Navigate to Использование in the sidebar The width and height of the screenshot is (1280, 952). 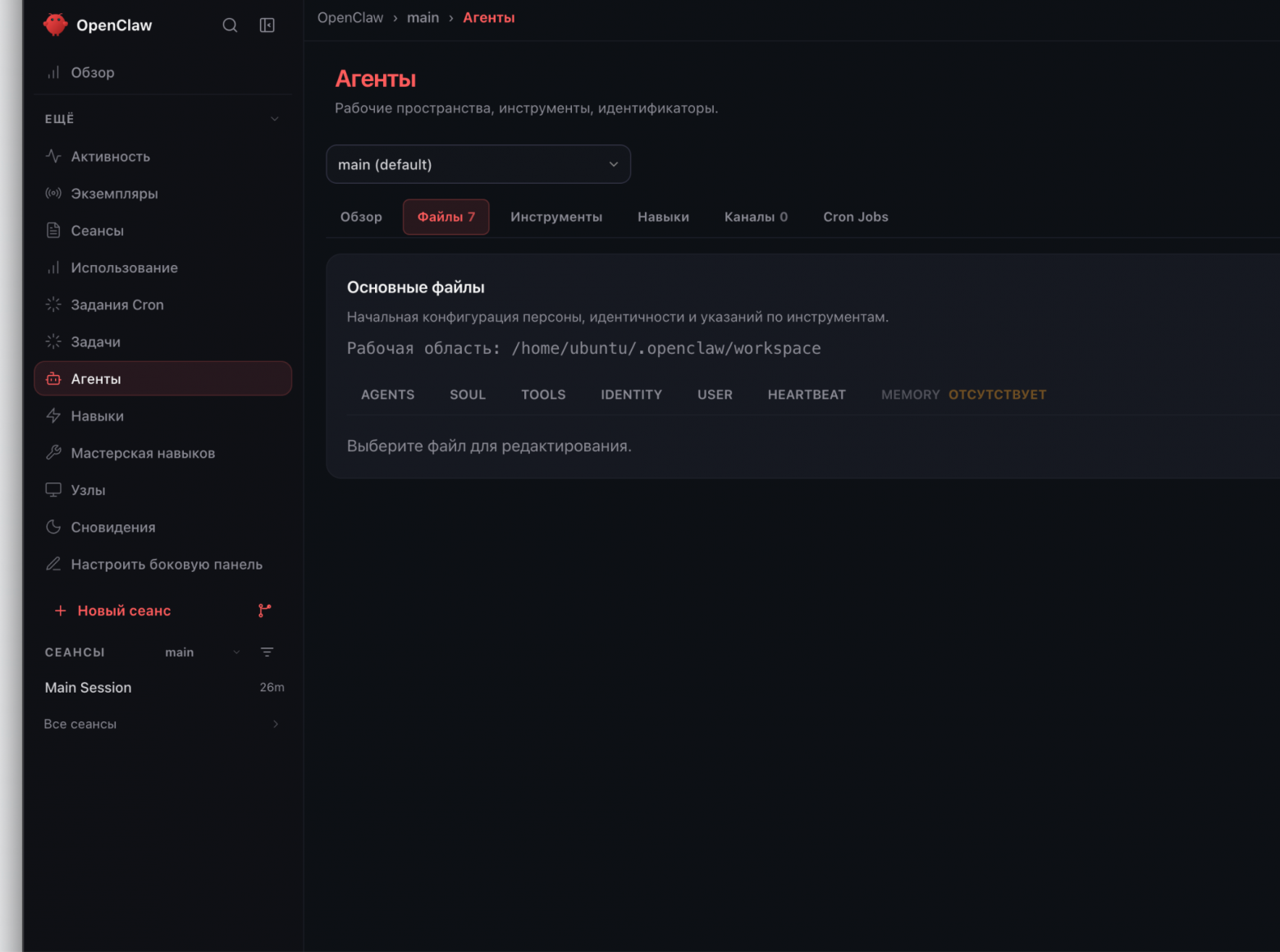tap(162, 267)
